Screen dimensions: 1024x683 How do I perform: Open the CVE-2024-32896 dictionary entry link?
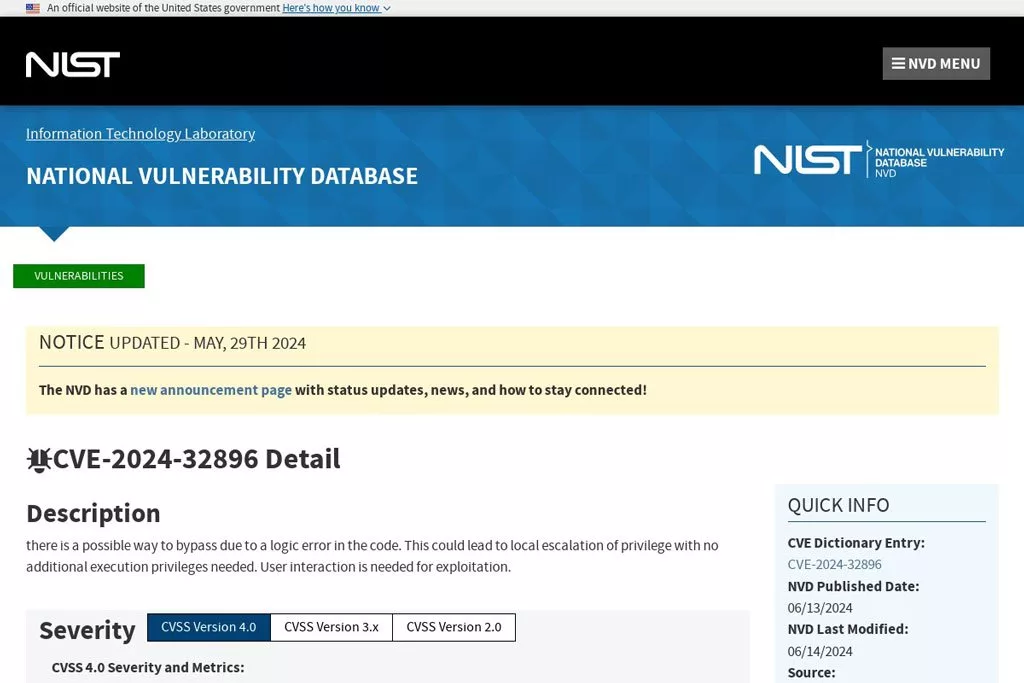tap(834, 565)
